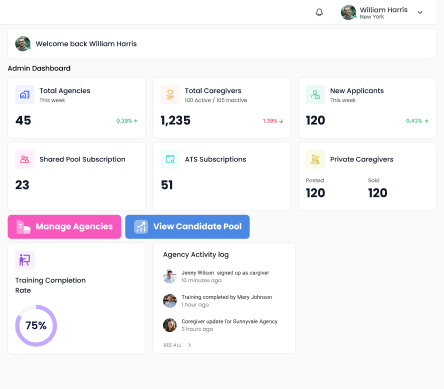The image size is (444, 389).
Task: Click the welcome banner profile photo
Action: 23,44
